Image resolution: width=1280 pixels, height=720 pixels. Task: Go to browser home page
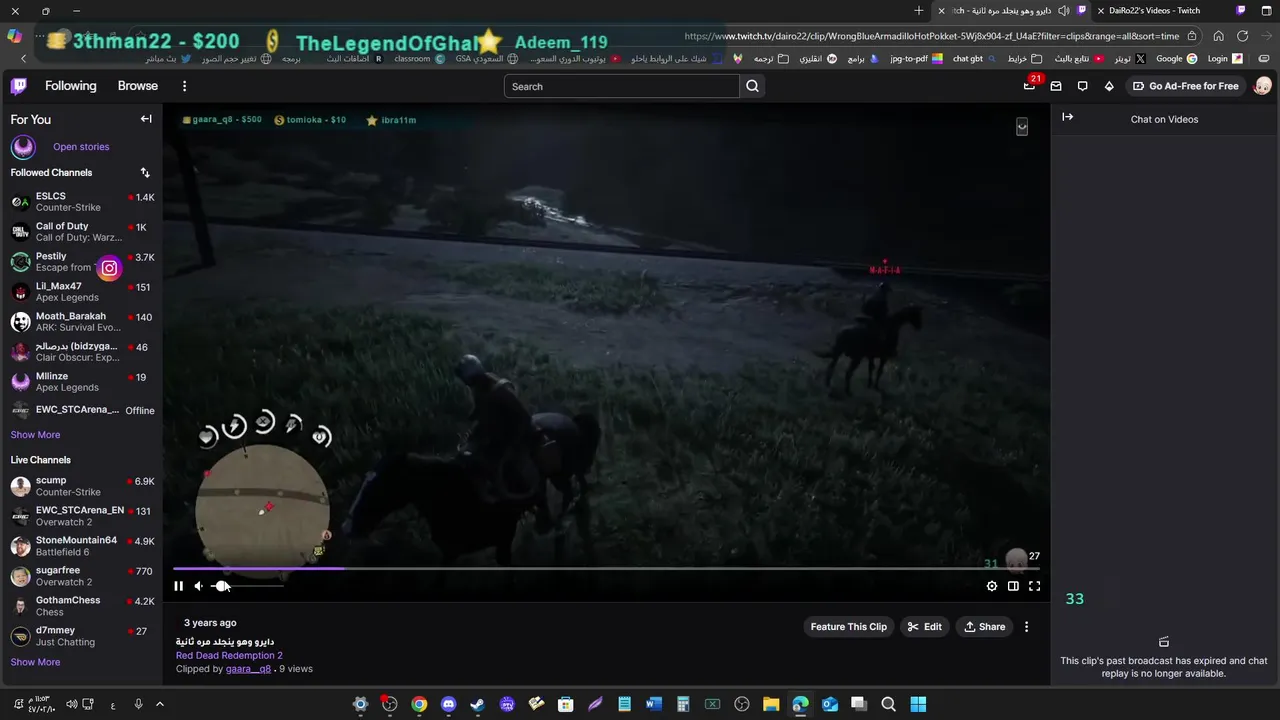1218,36
